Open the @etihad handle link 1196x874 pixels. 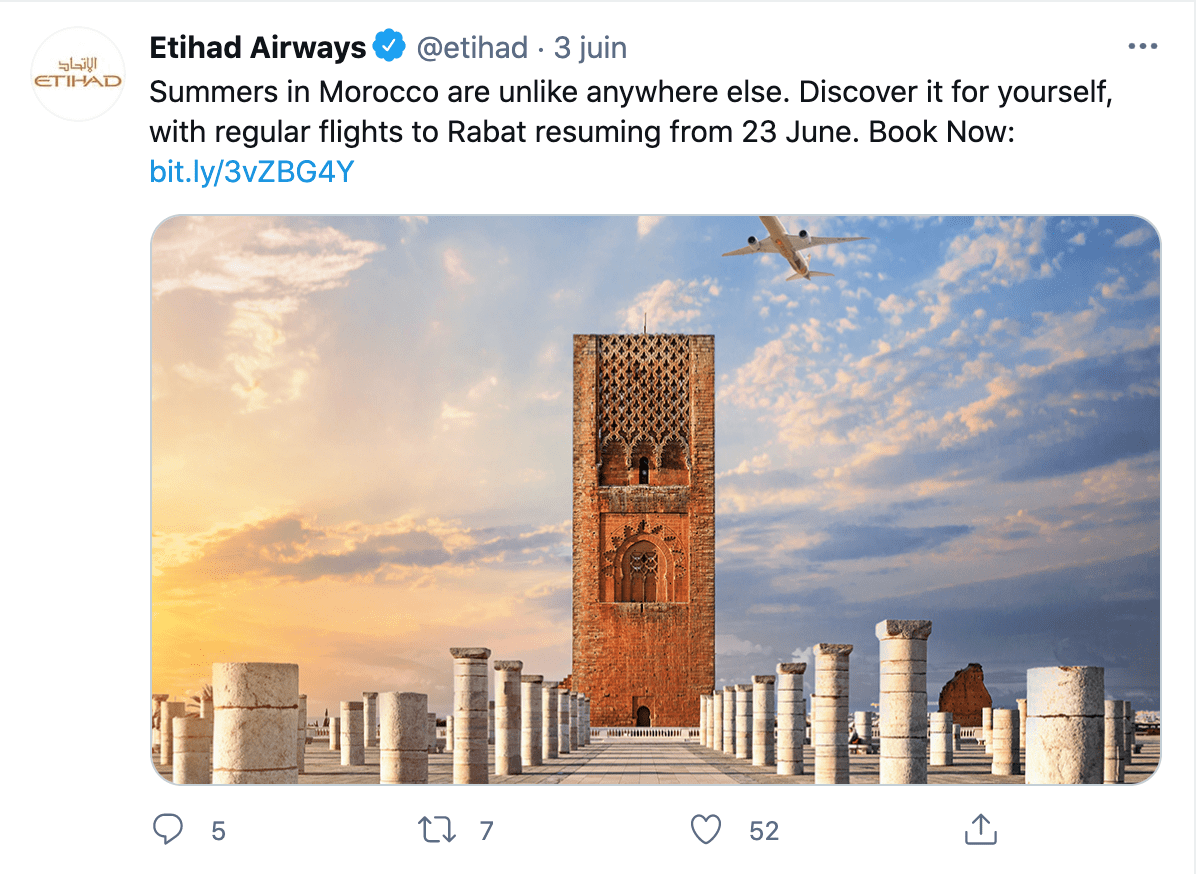pyautogui.click(x=471, y=47)
